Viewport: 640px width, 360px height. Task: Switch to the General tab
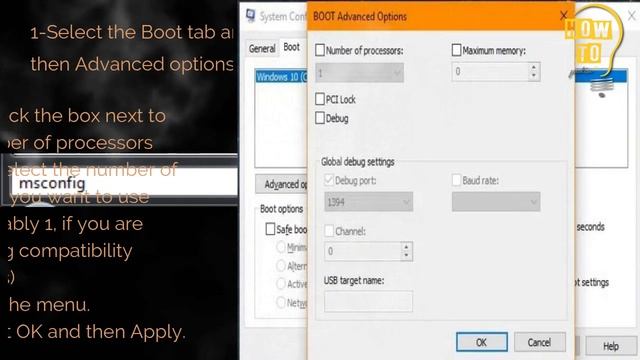(x=262, y=49)
